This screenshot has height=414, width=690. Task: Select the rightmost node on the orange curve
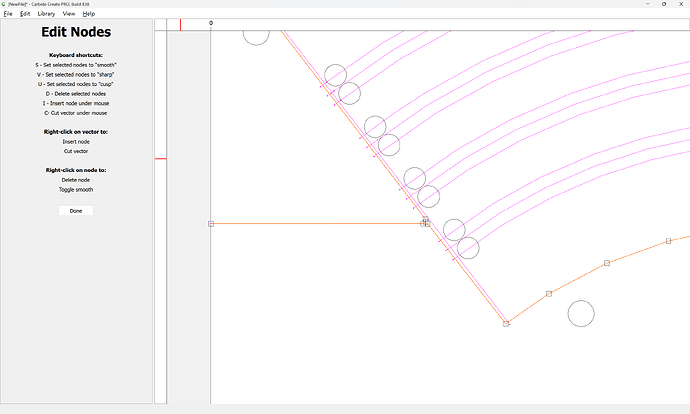point(668,241)
